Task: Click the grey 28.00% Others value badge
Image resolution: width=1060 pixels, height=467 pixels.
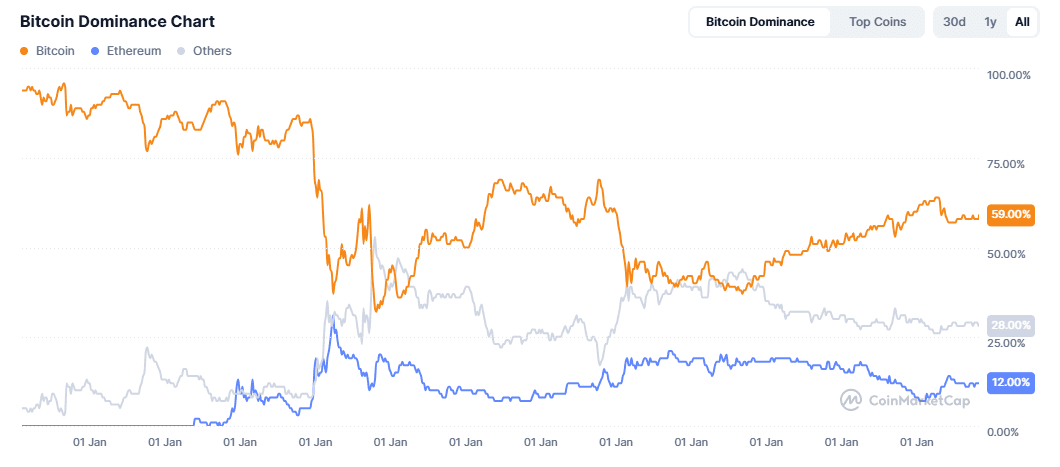Action: [x=1010, y=325]
